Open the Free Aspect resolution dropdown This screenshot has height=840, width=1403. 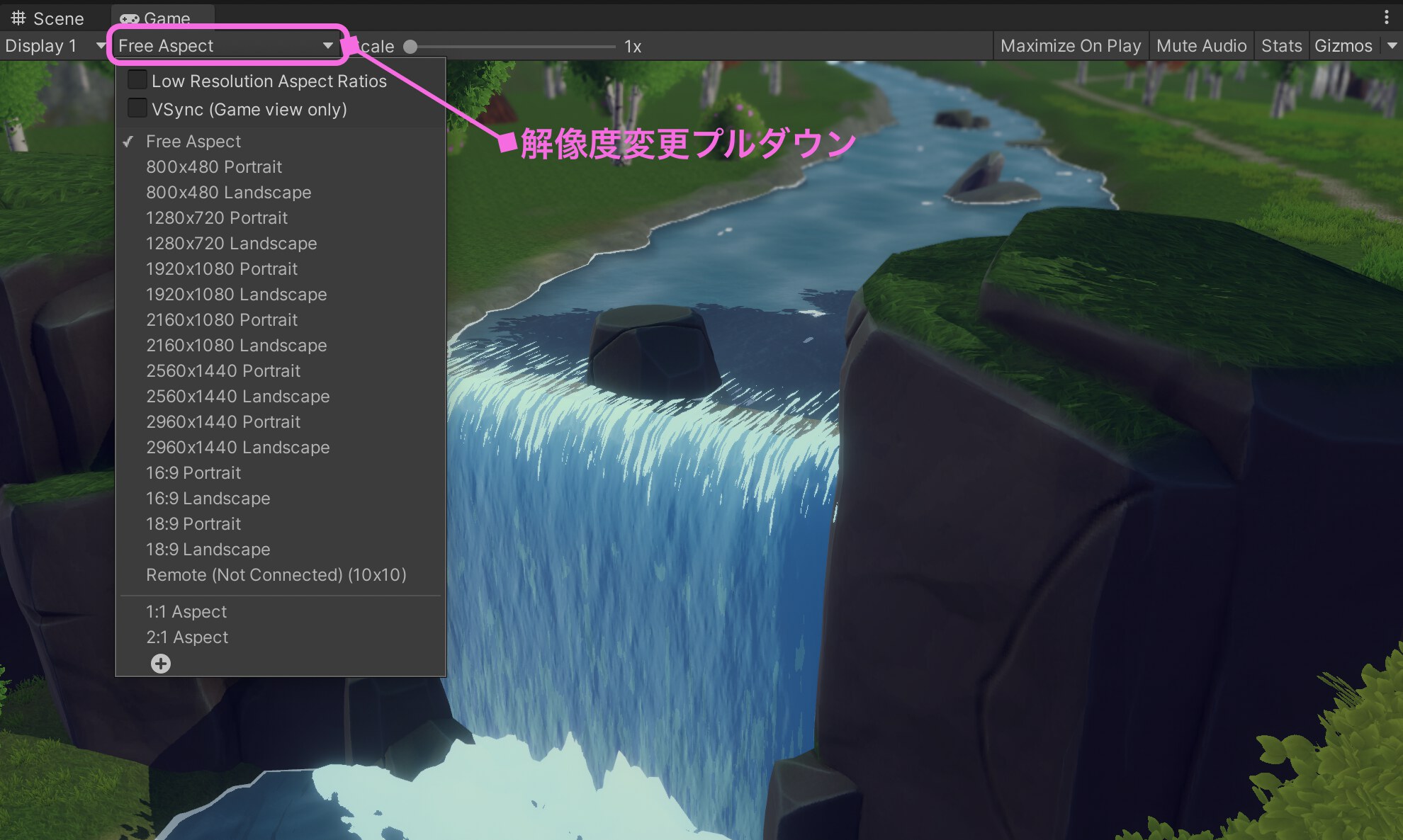click(225, 46)
